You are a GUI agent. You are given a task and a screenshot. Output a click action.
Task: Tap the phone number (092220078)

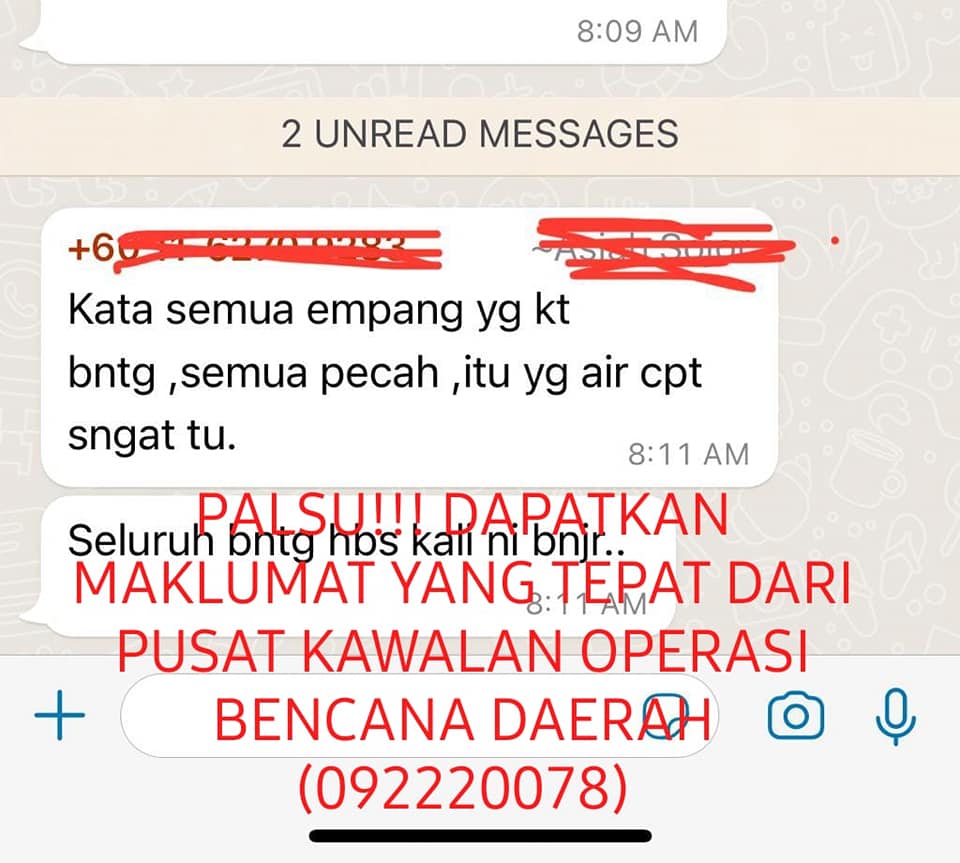[463, 788]
